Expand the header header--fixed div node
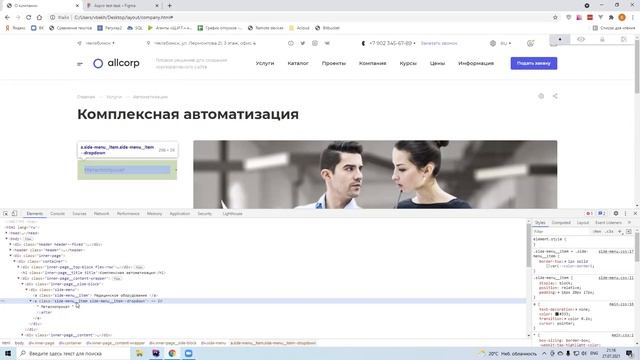 point(11,244)
